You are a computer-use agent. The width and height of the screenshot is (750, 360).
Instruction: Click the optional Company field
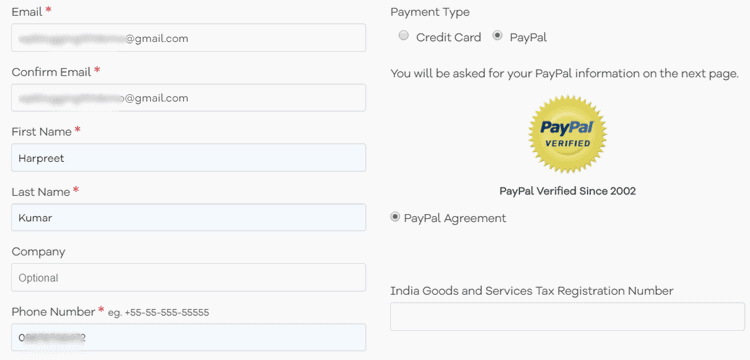coord(188,277)
